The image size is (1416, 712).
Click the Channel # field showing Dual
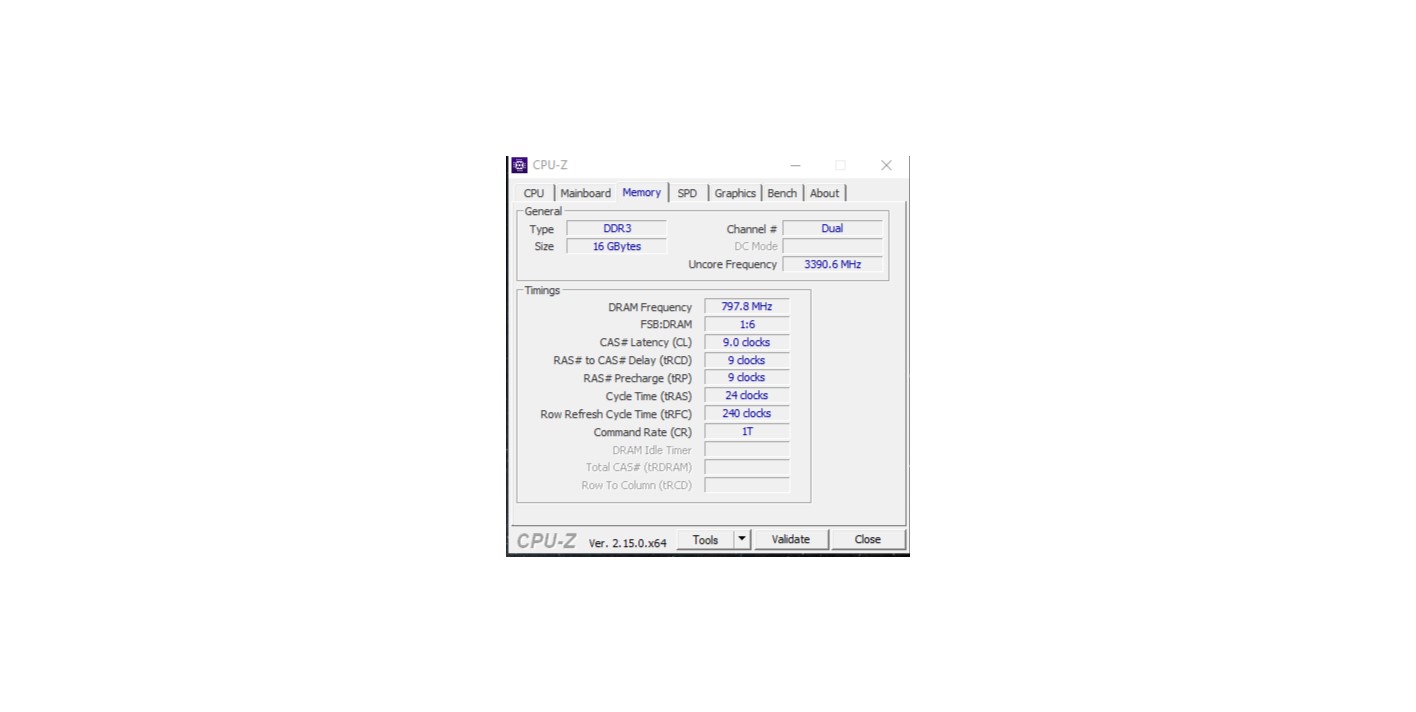832,229
